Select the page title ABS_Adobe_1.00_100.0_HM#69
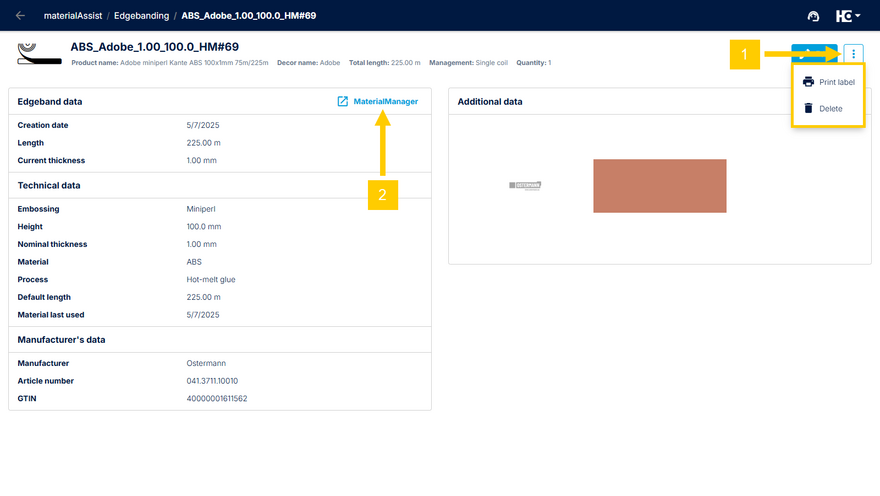Image resolution: width=880 pixels, height=496 pixels. pyautogui.click(x=154, y=47)
